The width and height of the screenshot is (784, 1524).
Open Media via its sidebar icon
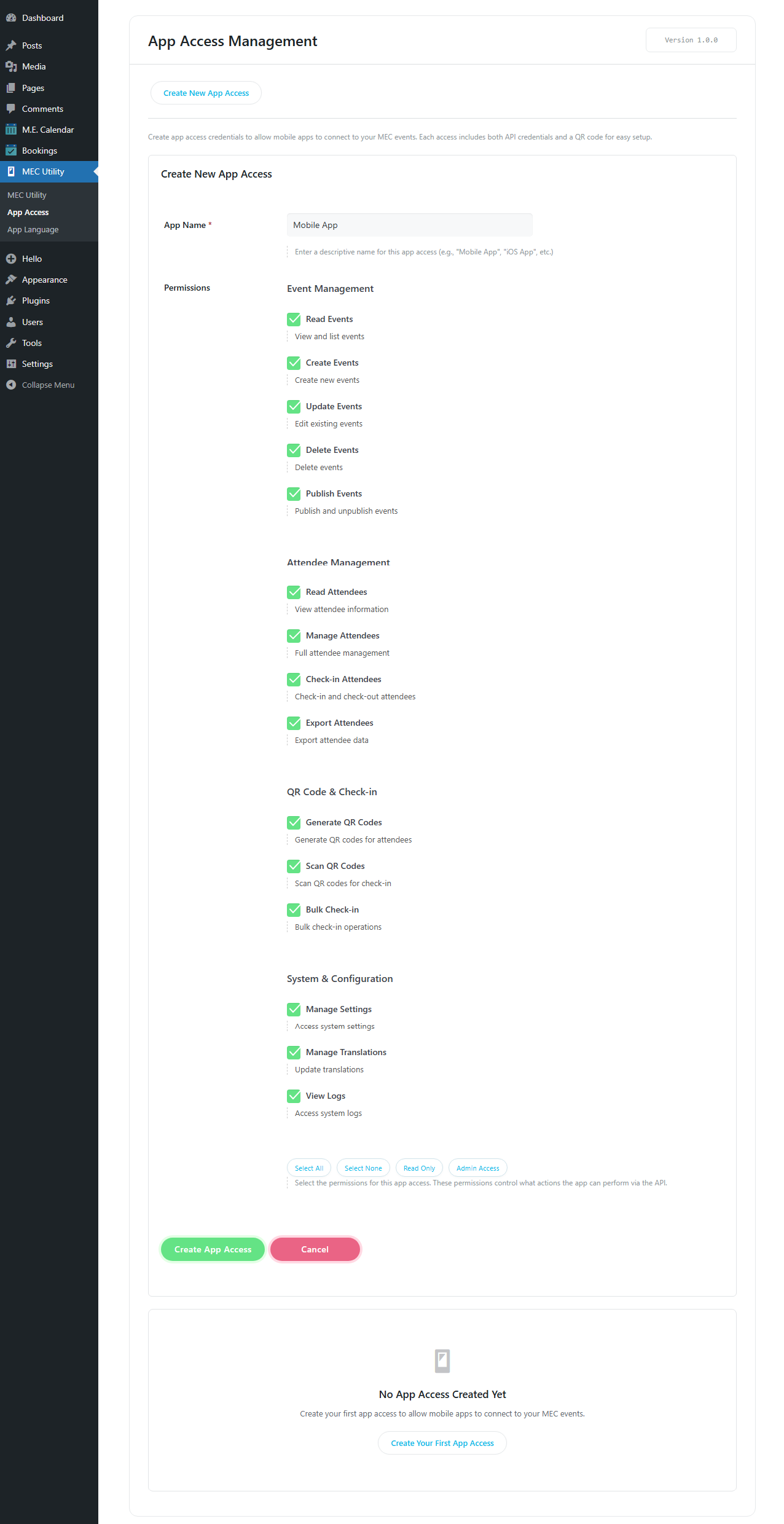[11, 66]
